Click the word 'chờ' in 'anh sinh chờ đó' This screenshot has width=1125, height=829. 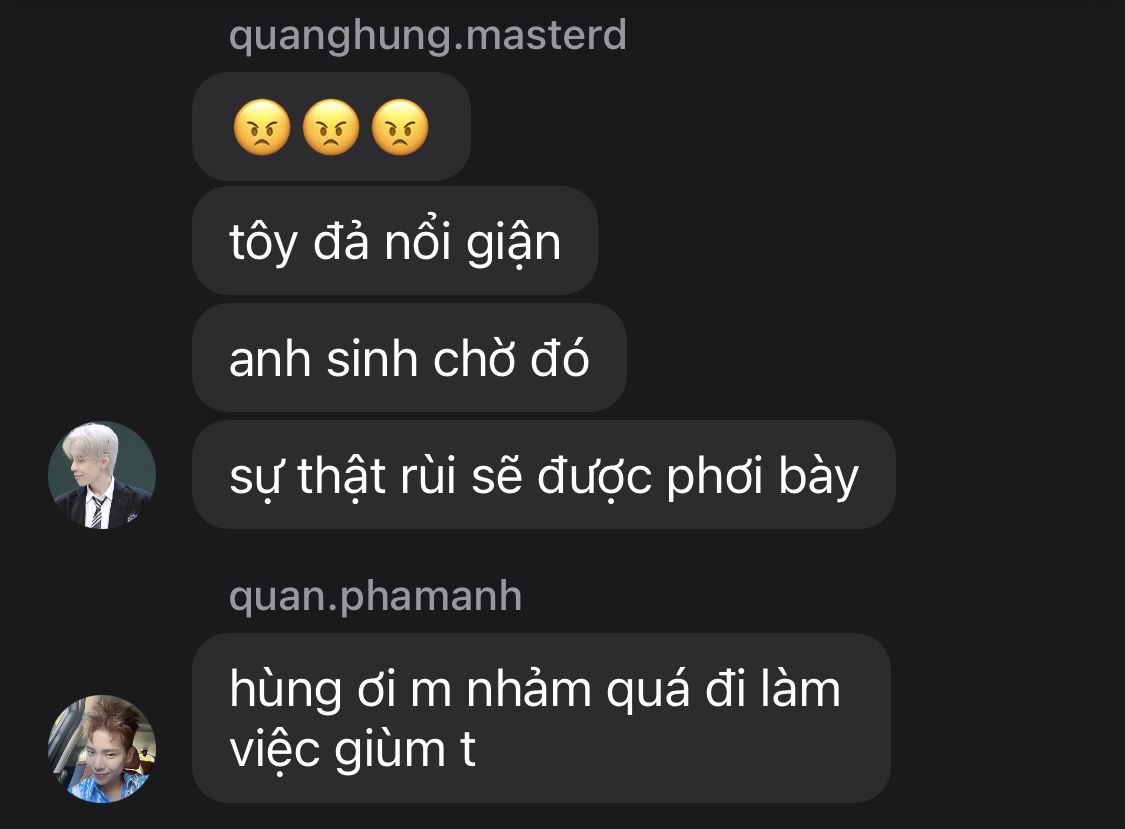click(x=474, y=358)
